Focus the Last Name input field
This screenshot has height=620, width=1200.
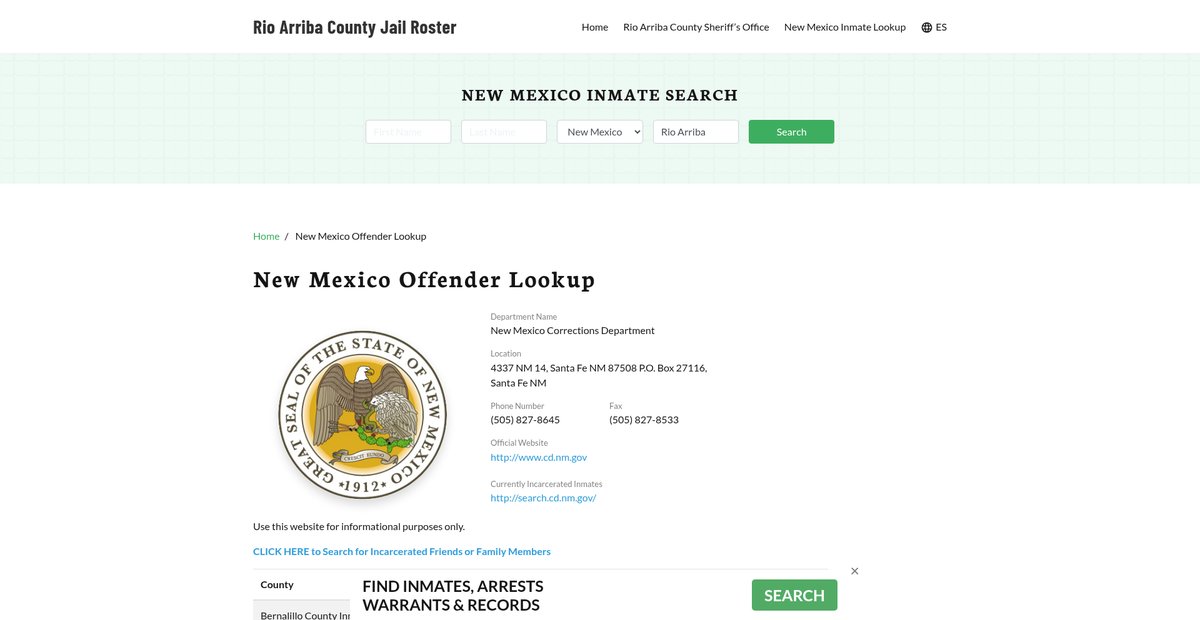coord(504,132)
